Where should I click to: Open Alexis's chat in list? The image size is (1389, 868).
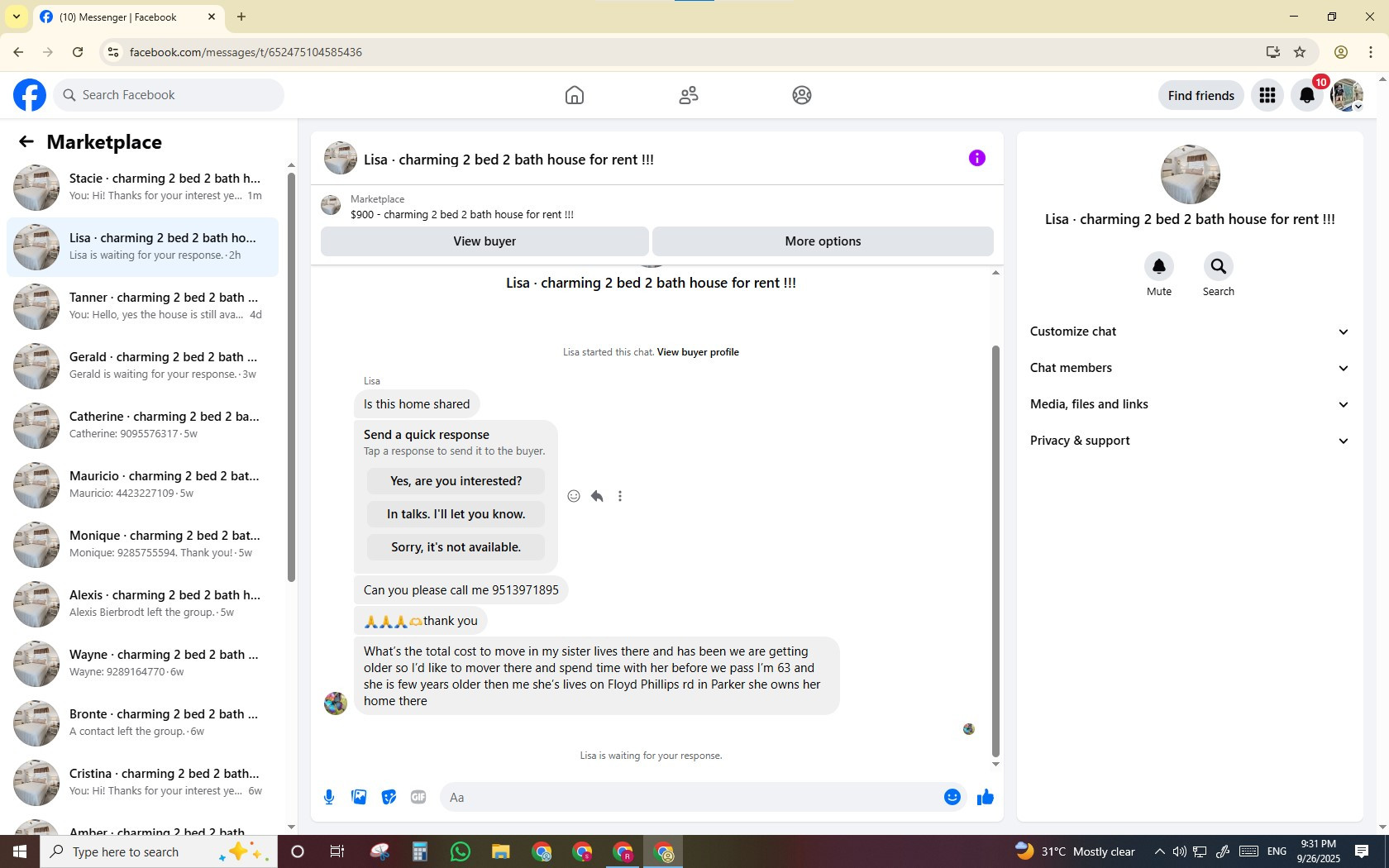point(142,603)
